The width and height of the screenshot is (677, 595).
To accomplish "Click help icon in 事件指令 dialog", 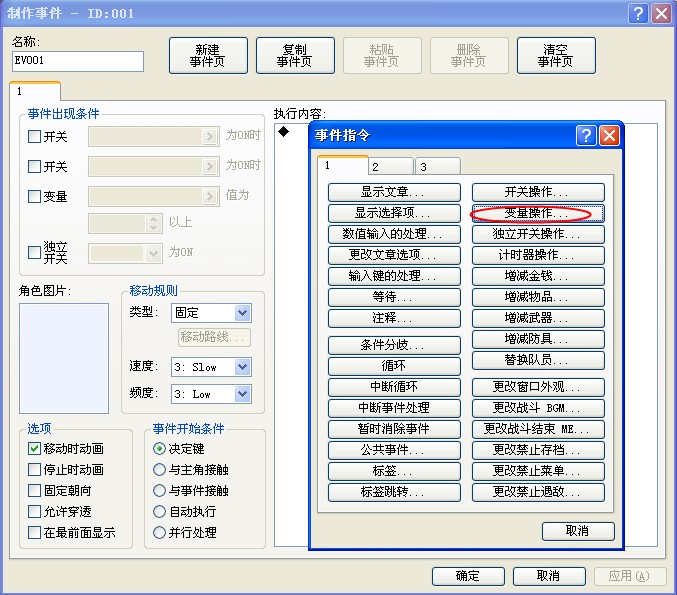I will (x=586, y=136).
